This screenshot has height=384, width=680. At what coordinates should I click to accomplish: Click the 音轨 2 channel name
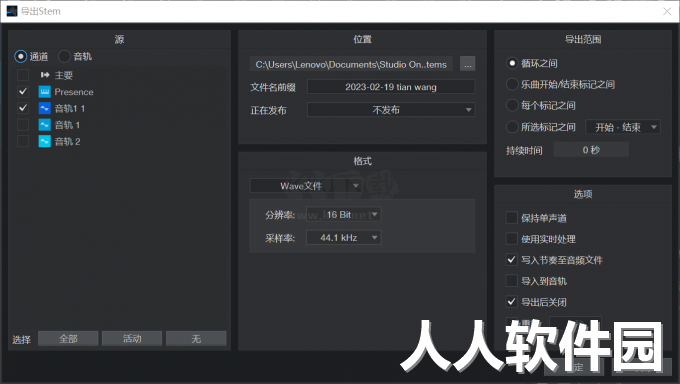pyautogui.click(x=67, y=141)
